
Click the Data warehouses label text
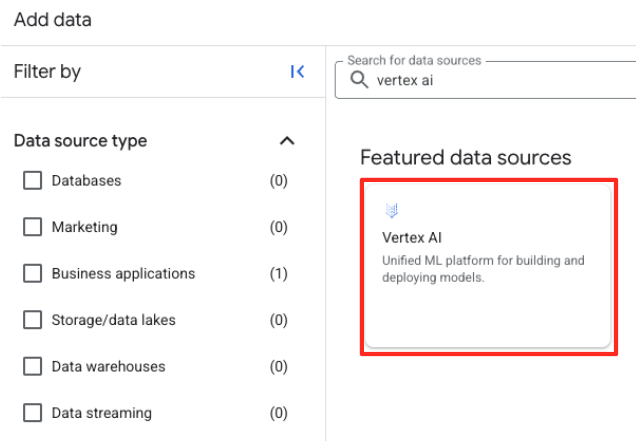(108, 367)
